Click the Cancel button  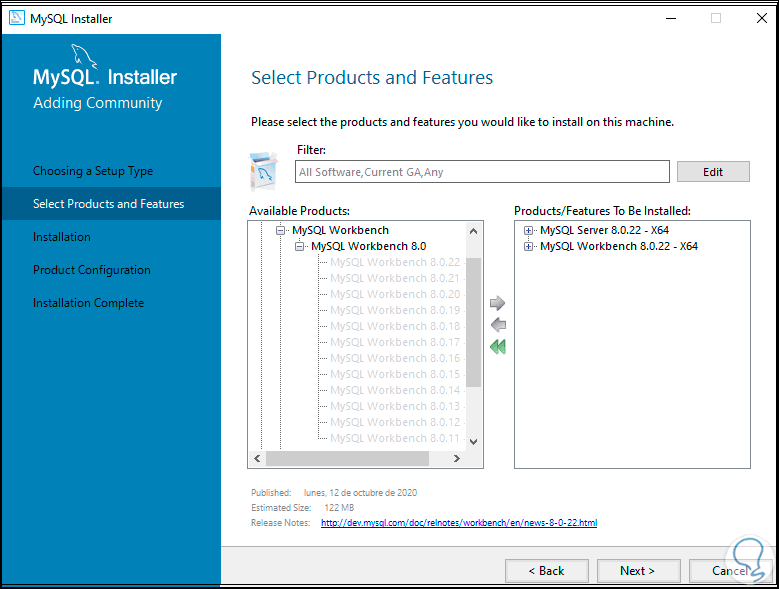(x=730, y=571)
